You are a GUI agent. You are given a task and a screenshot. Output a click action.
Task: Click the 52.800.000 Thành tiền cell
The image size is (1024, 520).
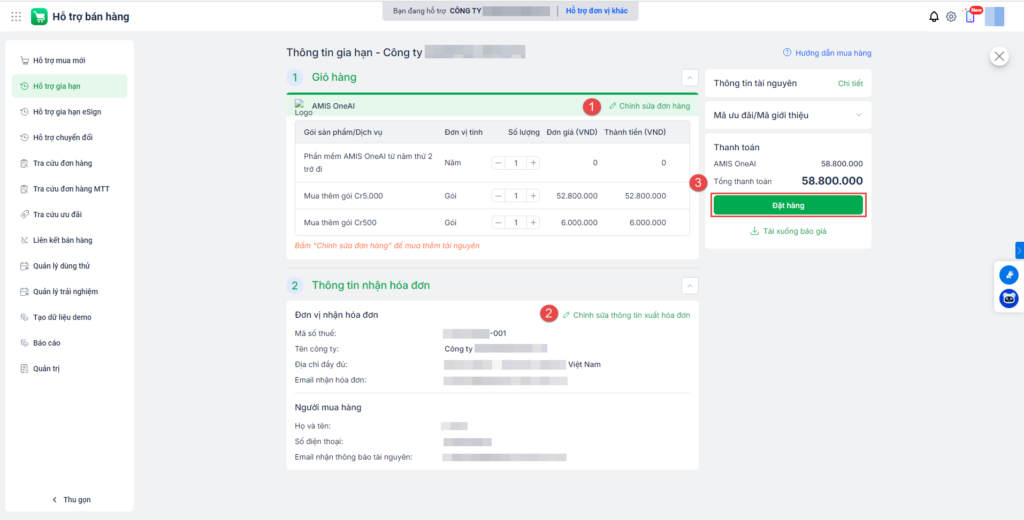point(645,196)
